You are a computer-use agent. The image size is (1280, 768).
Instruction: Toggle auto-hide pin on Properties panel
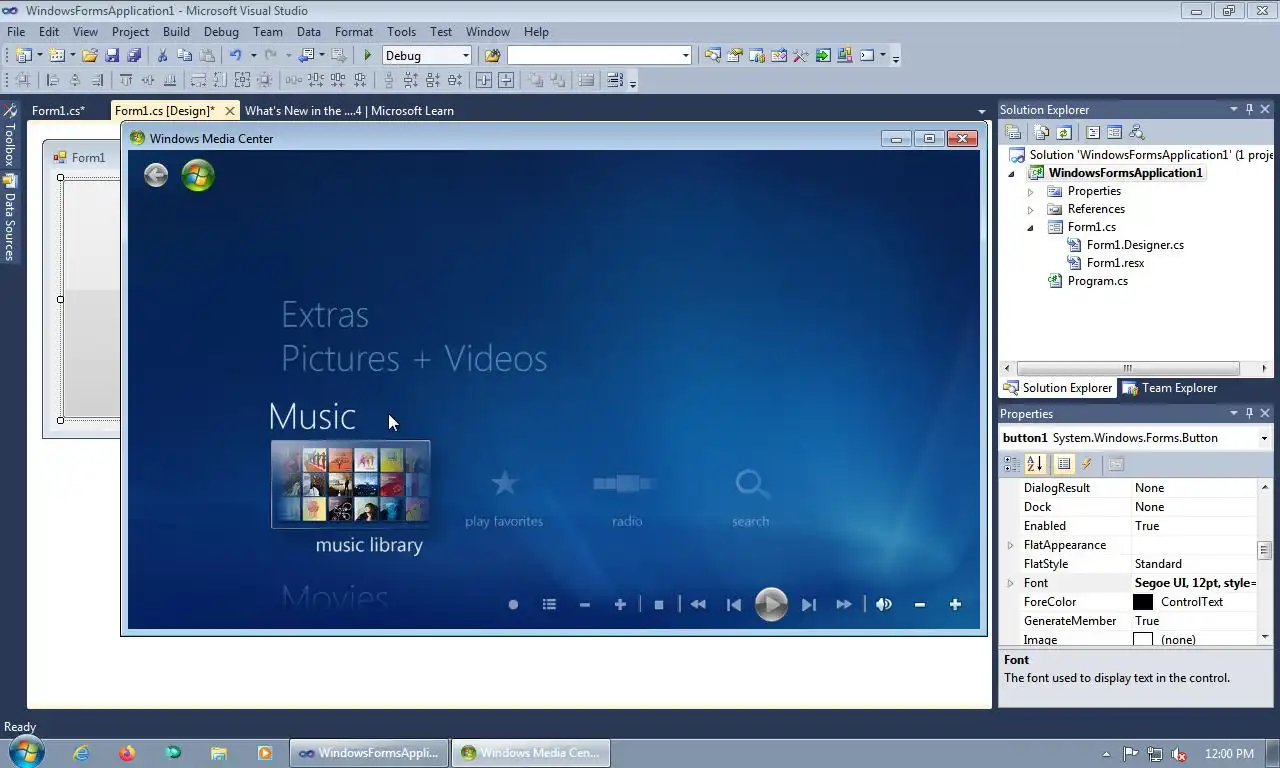[x=1249, y=413]
